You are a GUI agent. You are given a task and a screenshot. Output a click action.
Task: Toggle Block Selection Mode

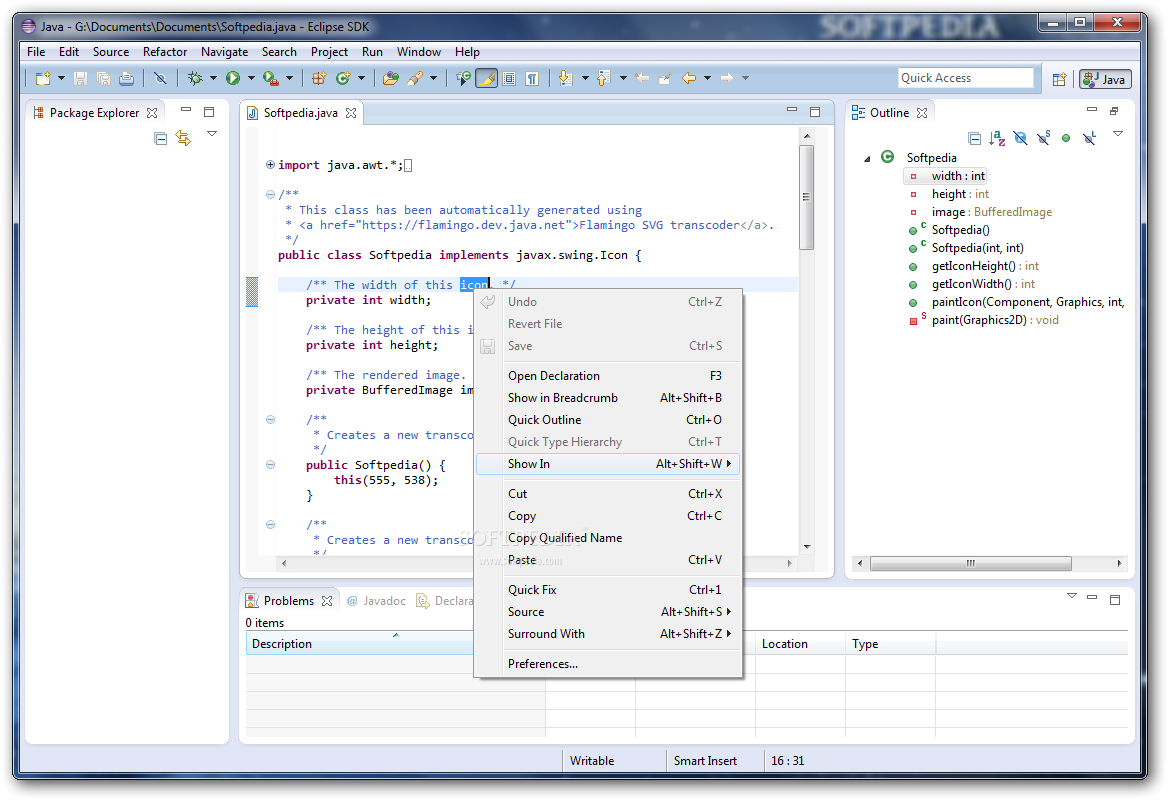pos(510,78)
